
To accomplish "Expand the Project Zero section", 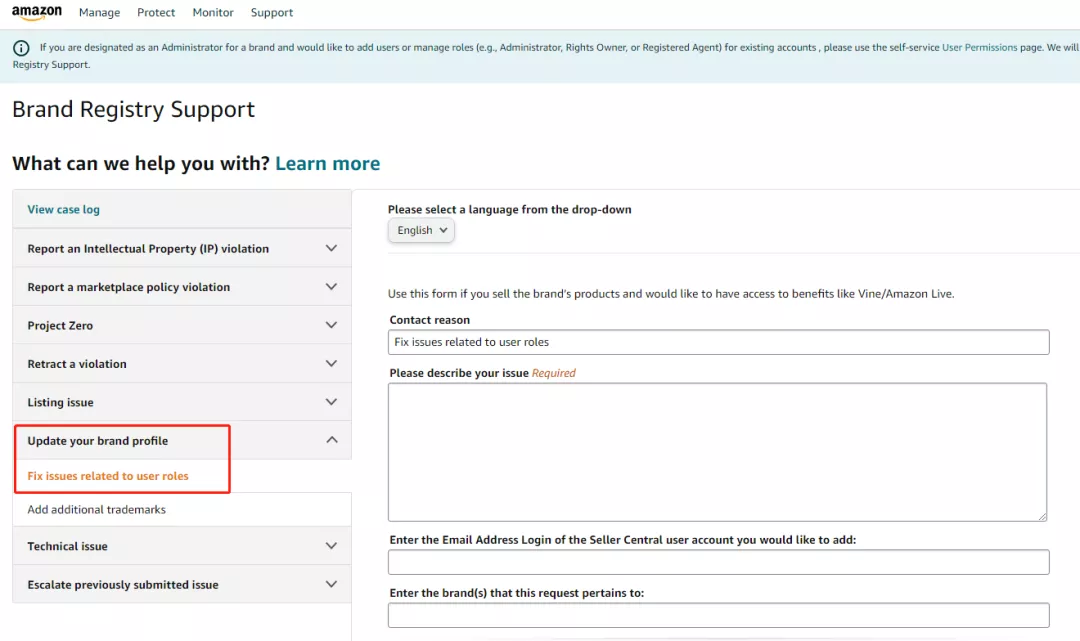I will point(182,326).
